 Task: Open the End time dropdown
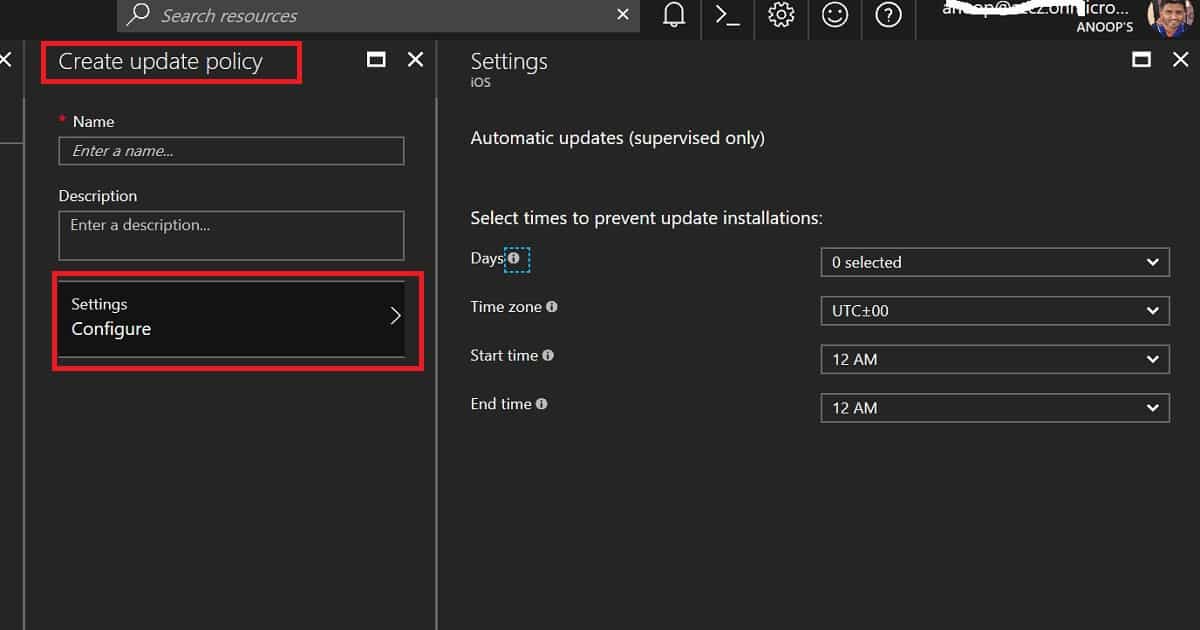click(x=995, y=408)
